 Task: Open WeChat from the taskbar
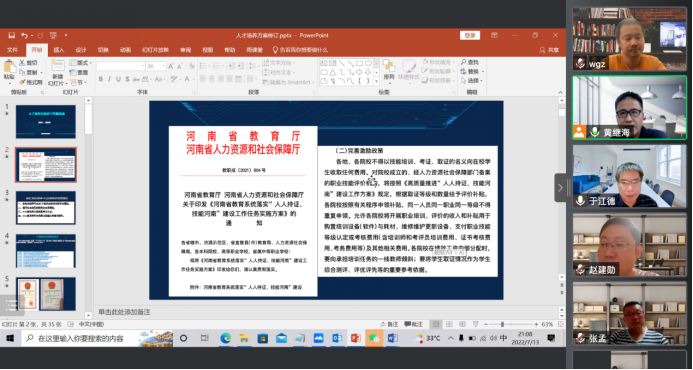(374, 339)
